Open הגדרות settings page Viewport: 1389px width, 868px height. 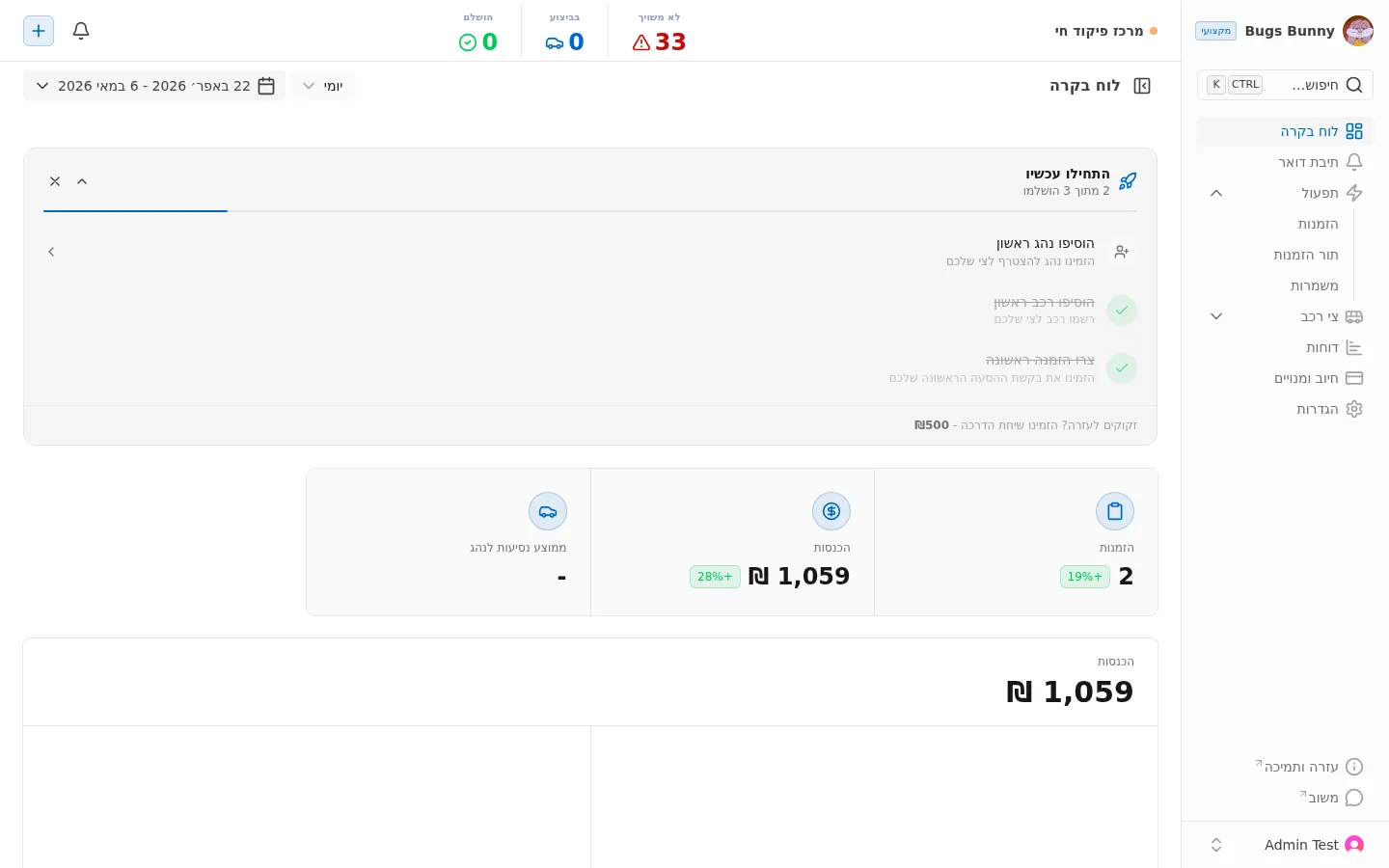click(1285, 409)
